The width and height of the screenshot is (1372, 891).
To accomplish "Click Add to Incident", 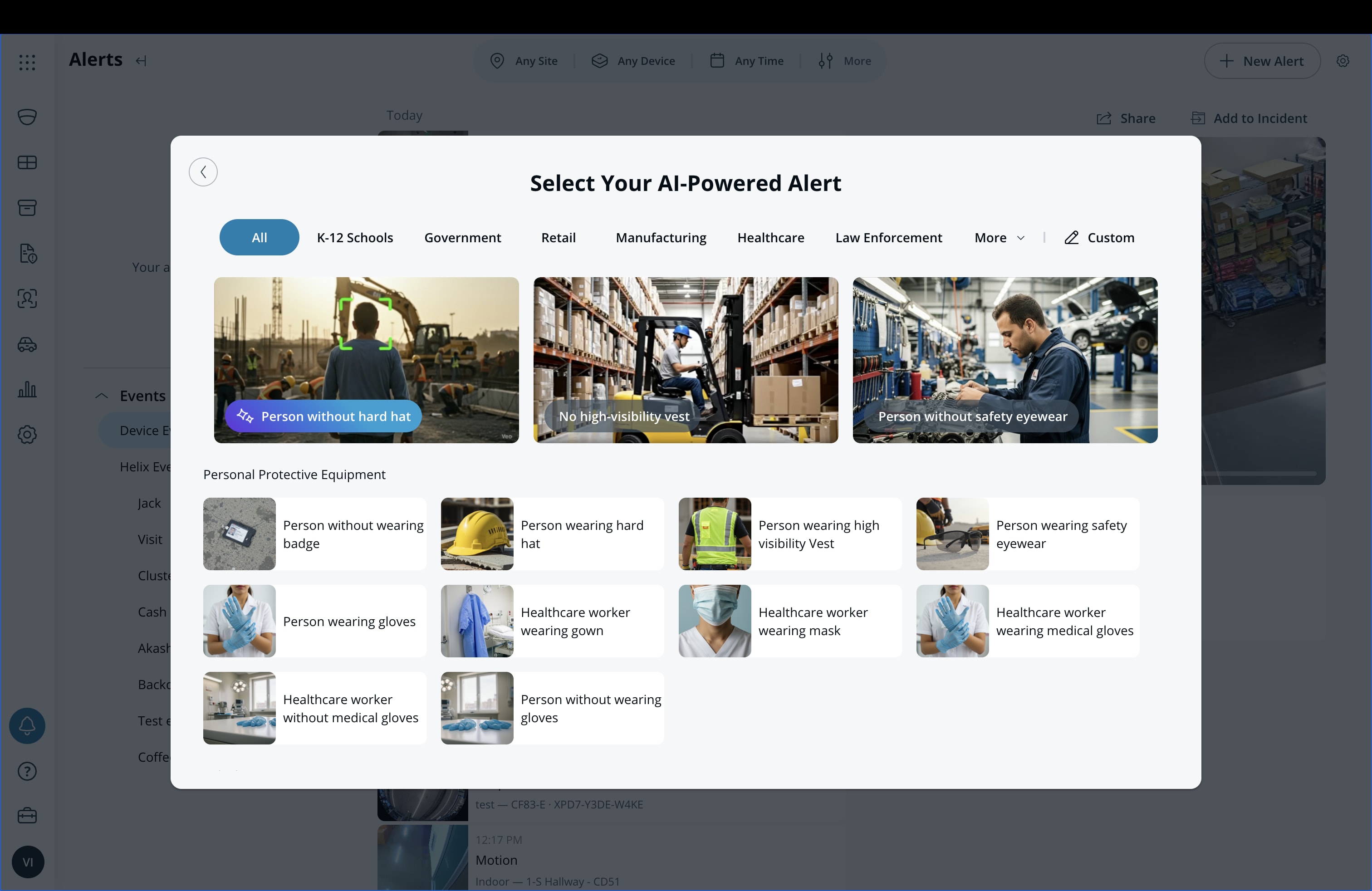I will coord(1249,118).
